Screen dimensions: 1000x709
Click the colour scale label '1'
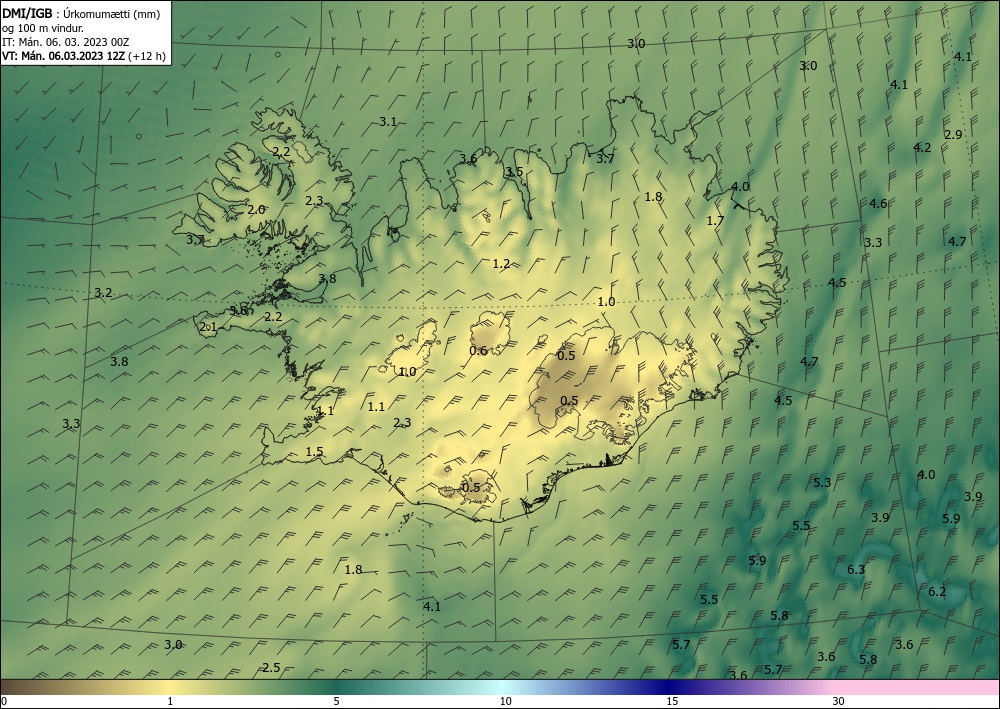170,701
